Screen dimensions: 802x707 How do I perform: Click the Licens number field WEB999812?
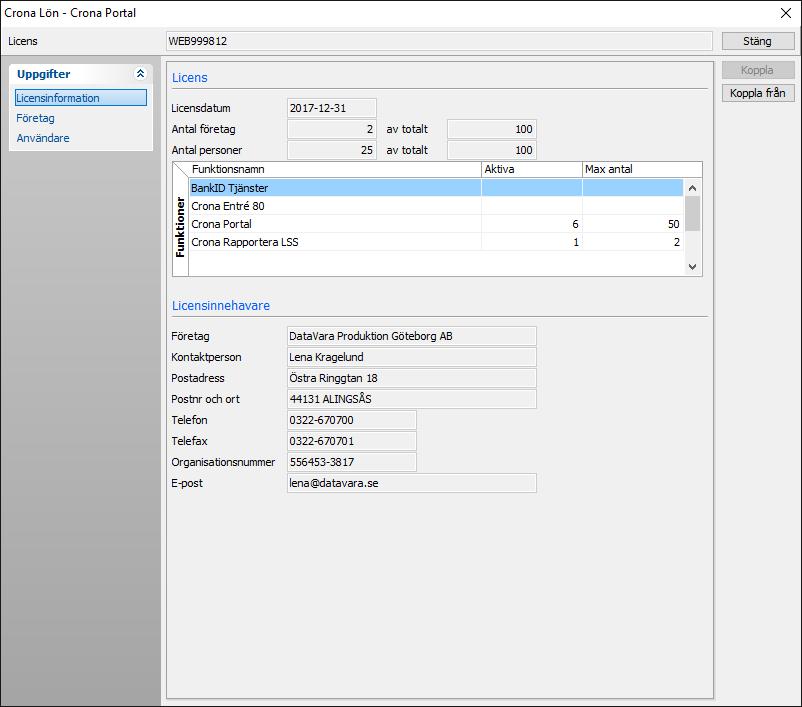coord(439,41)
